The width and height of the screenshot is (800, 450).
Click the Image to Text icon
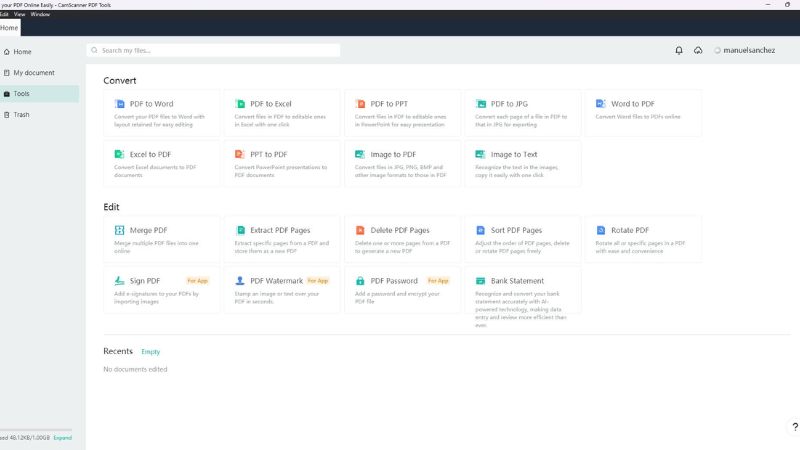click(x=481, y=155)
